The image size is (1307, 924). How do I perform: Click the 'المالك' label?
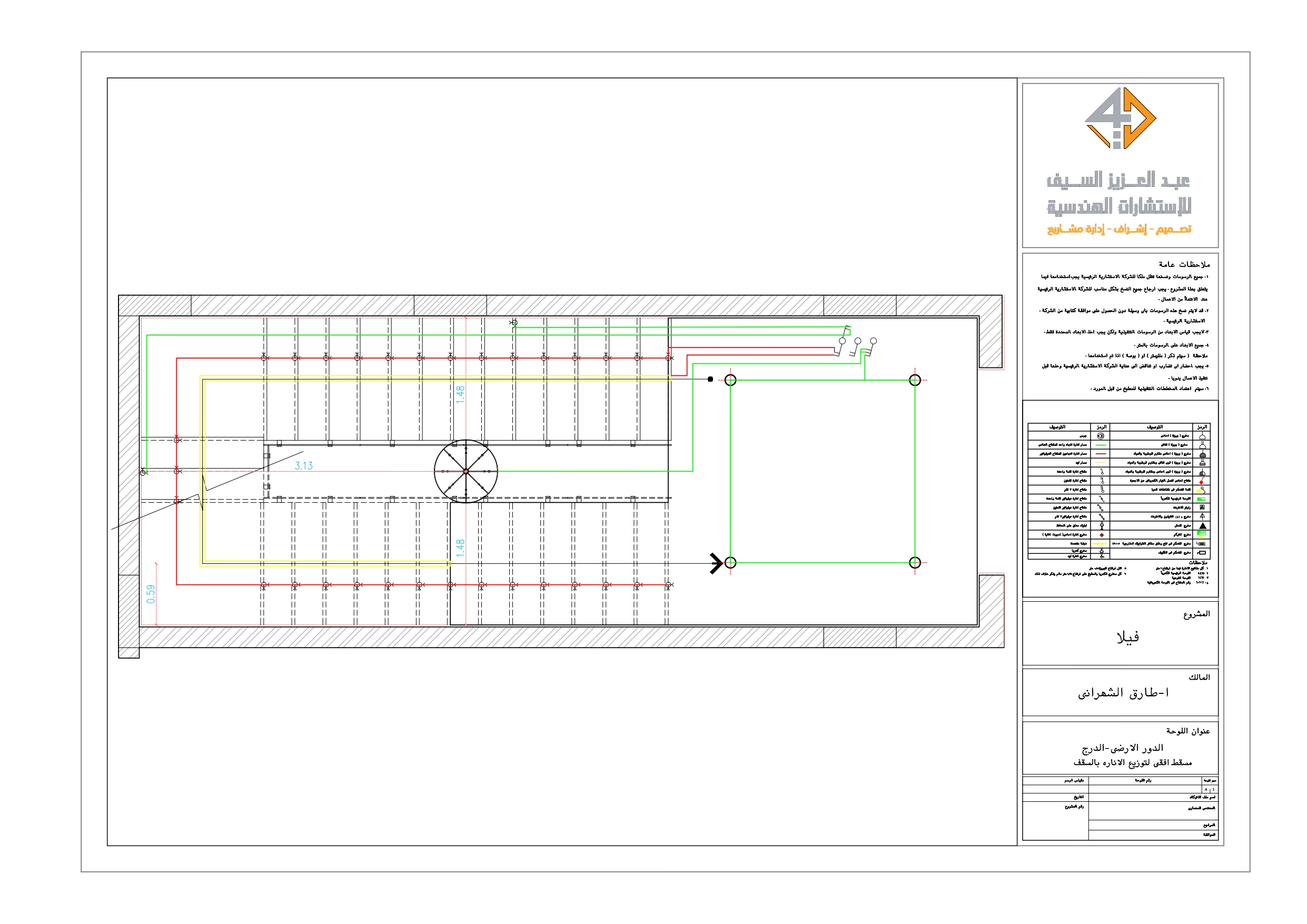tap(1200, 677)
